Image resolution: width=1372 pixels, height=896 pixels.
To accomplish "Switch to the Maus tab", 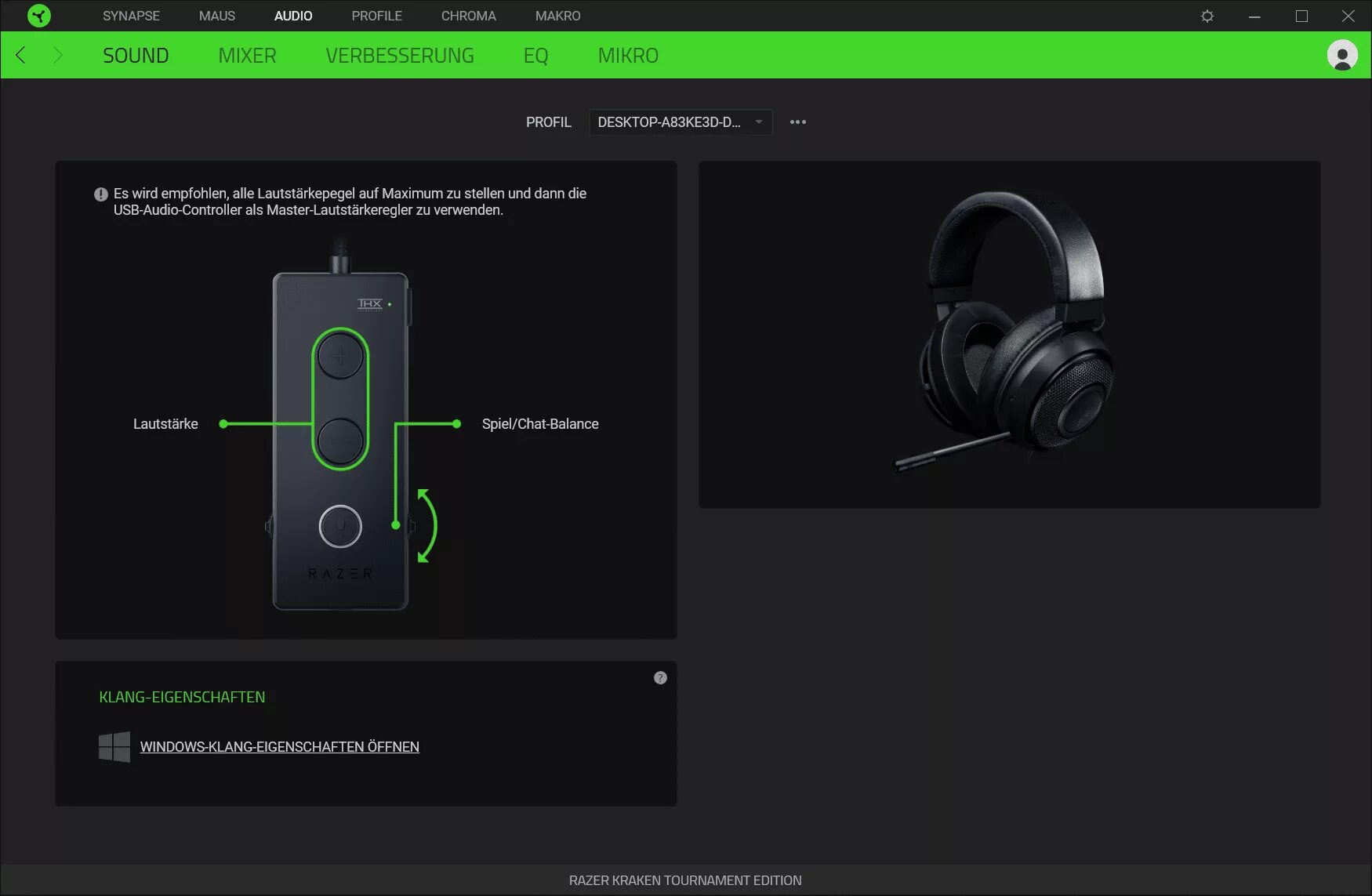I will [x=217, y=16].
